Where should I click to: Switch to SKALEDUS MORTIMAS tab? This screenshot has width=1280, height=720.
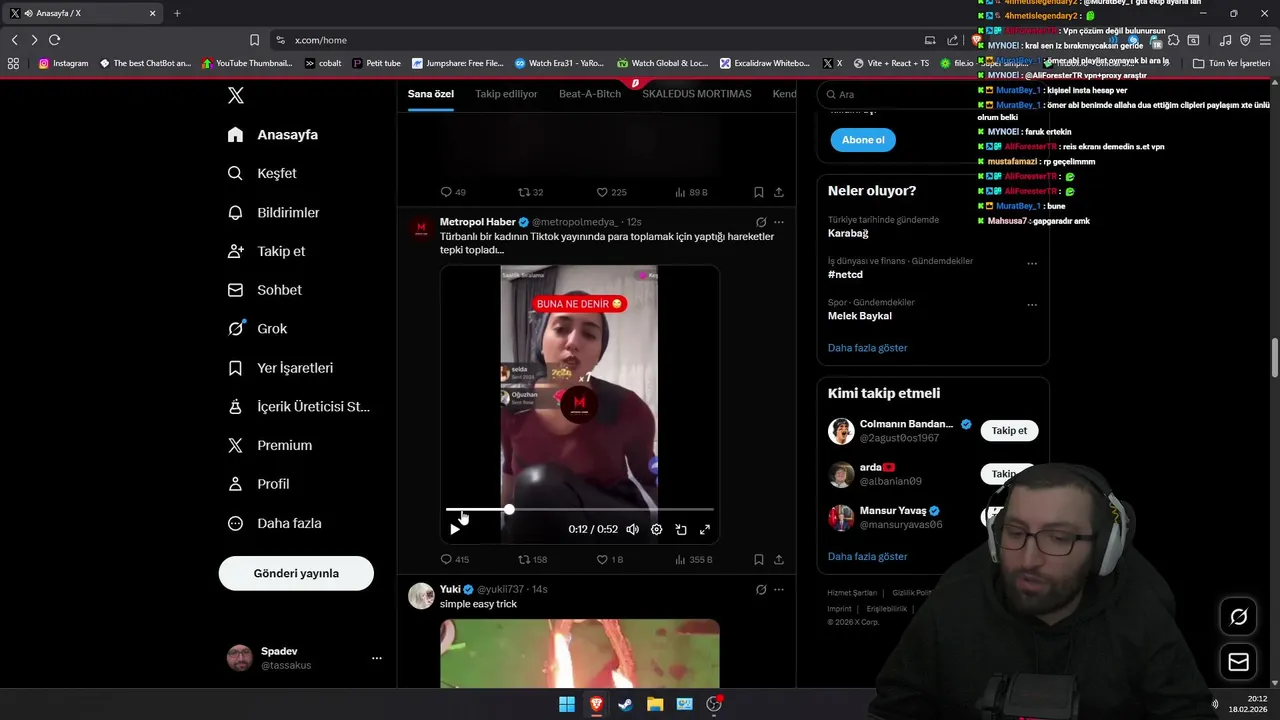pyautogui.click(x=697, y=94)
